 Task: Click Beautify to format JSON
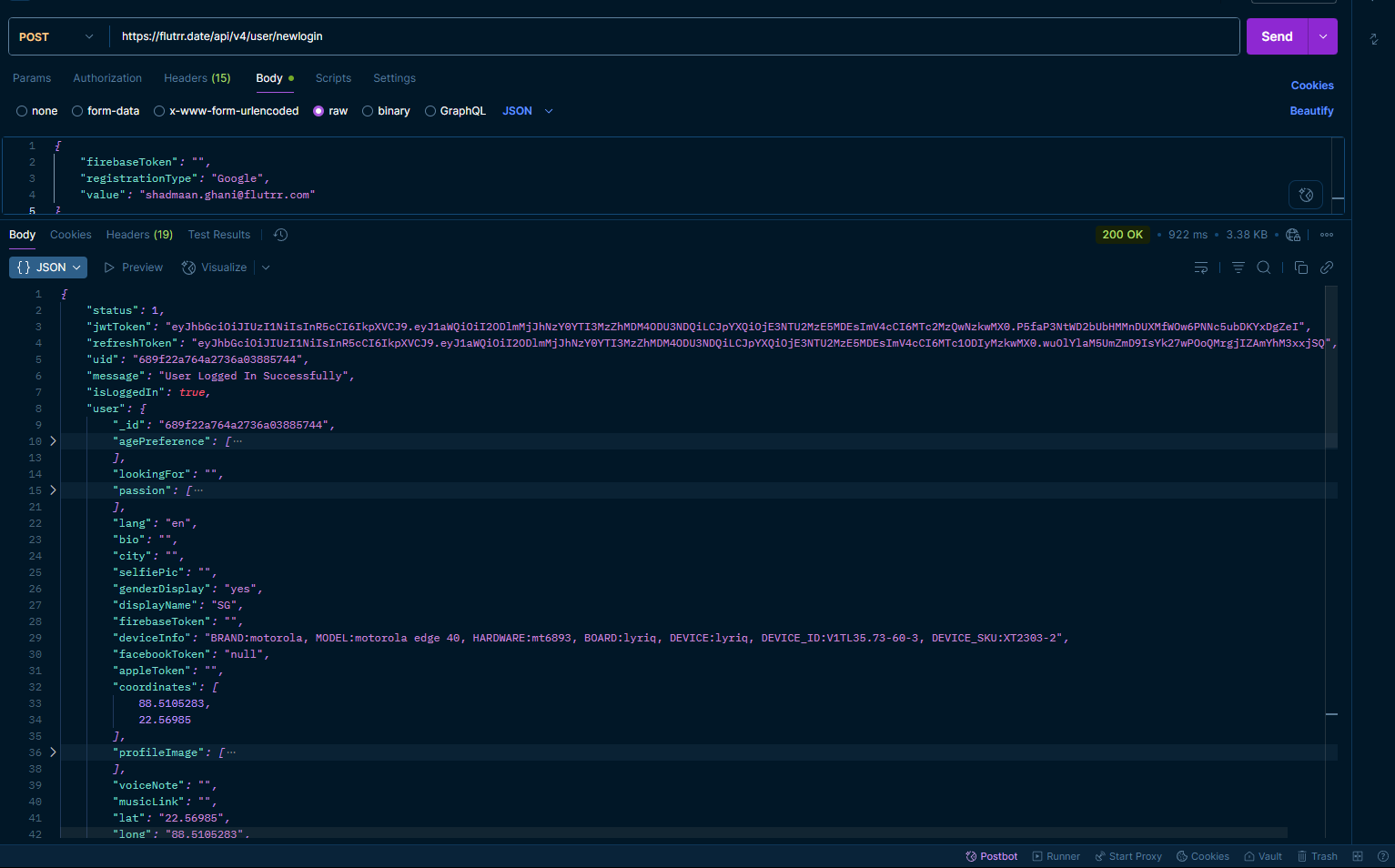click(x=1311, y=111)
